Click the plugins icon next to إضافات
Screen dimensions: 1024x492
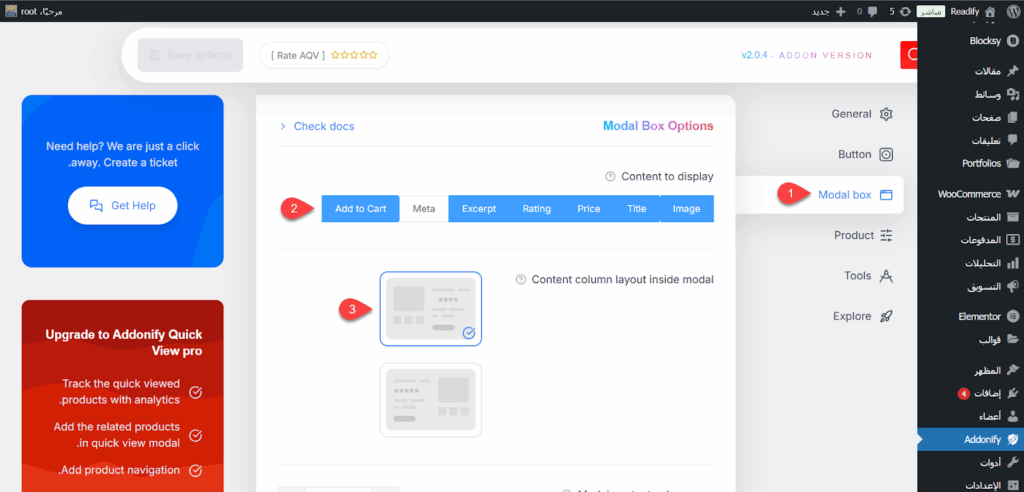tap(1013, 393)
